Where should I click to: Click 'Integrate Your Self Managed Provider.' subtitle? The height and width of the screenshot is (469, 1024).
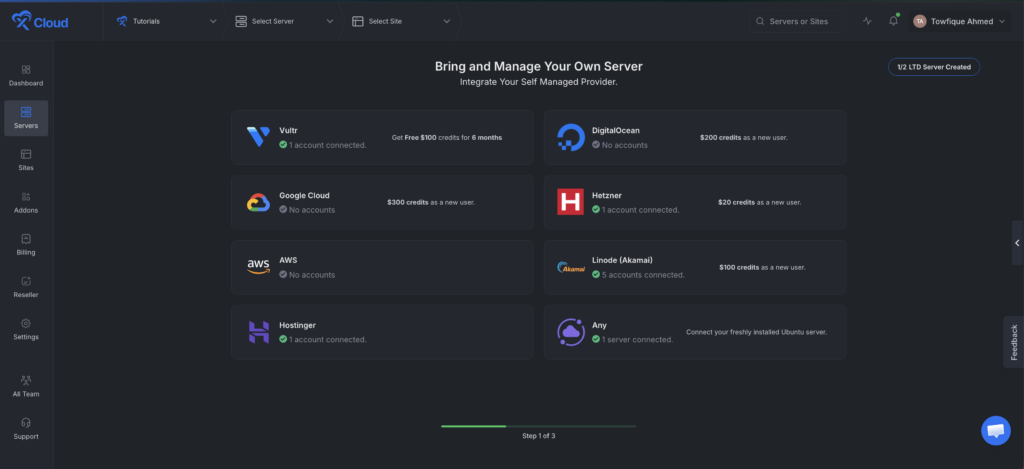539,82
